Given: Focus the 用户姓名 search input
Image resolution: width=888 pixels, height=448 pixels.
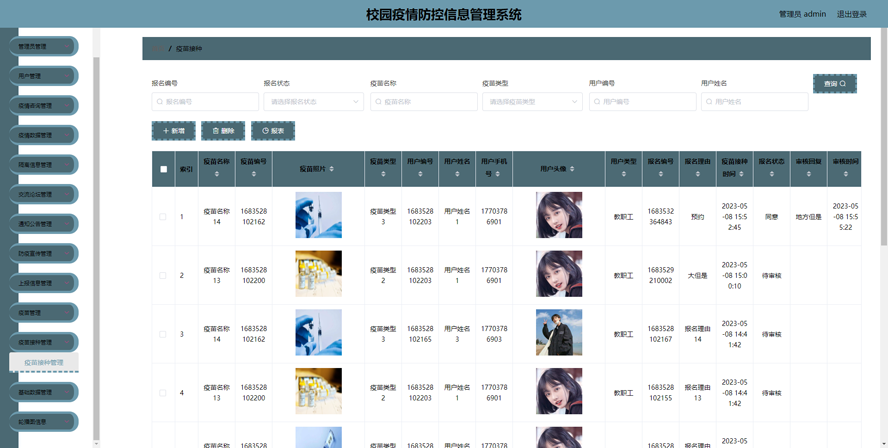Looking at the screenshot, I should [x=754, y=102].
